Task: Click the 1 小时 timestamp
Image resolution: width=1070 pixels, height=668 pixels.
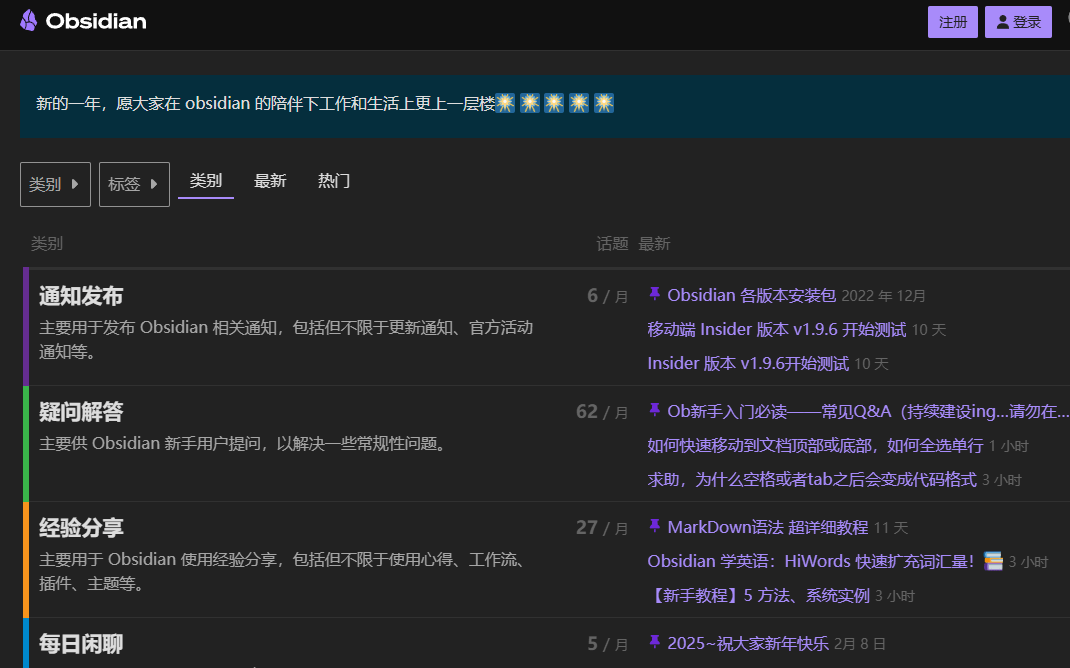Action: tap(1009, 446)
